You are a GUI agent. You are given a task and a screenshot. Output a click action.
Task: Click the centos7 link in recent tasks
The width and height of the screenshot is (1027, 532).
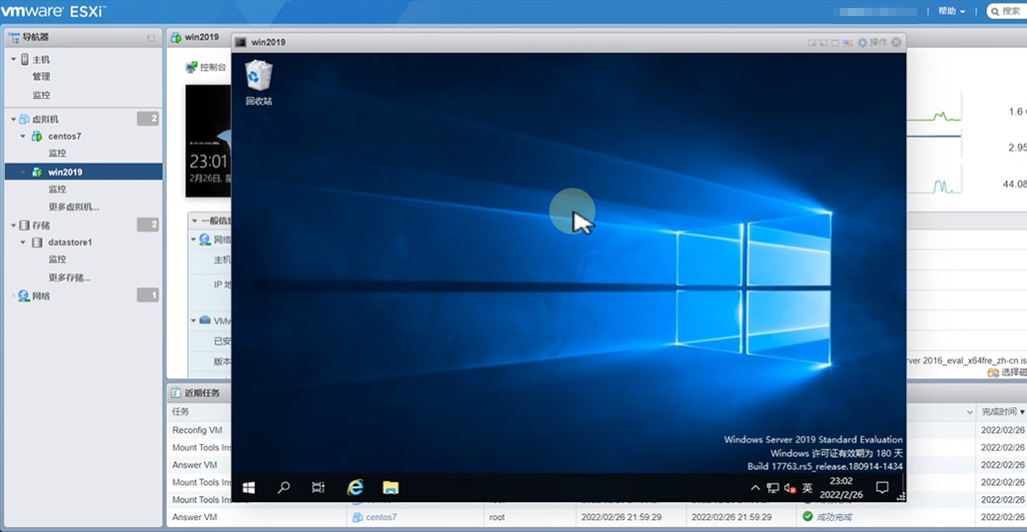tap(381, 517)
